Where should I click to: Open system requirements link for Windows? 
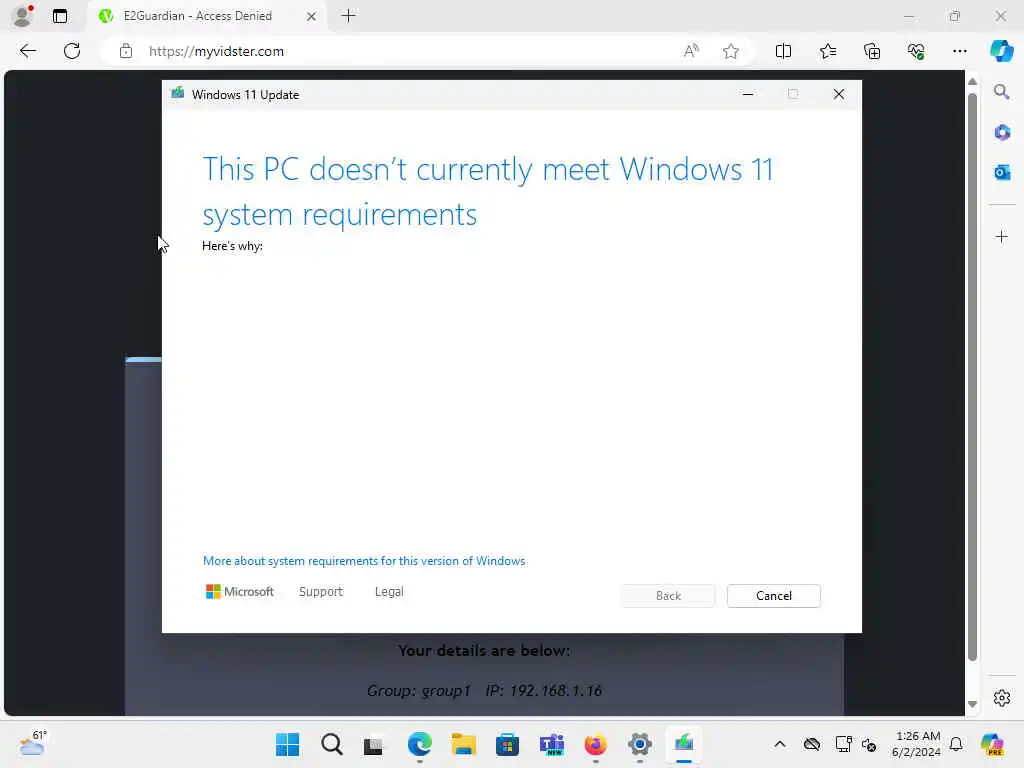coord(364,561)
